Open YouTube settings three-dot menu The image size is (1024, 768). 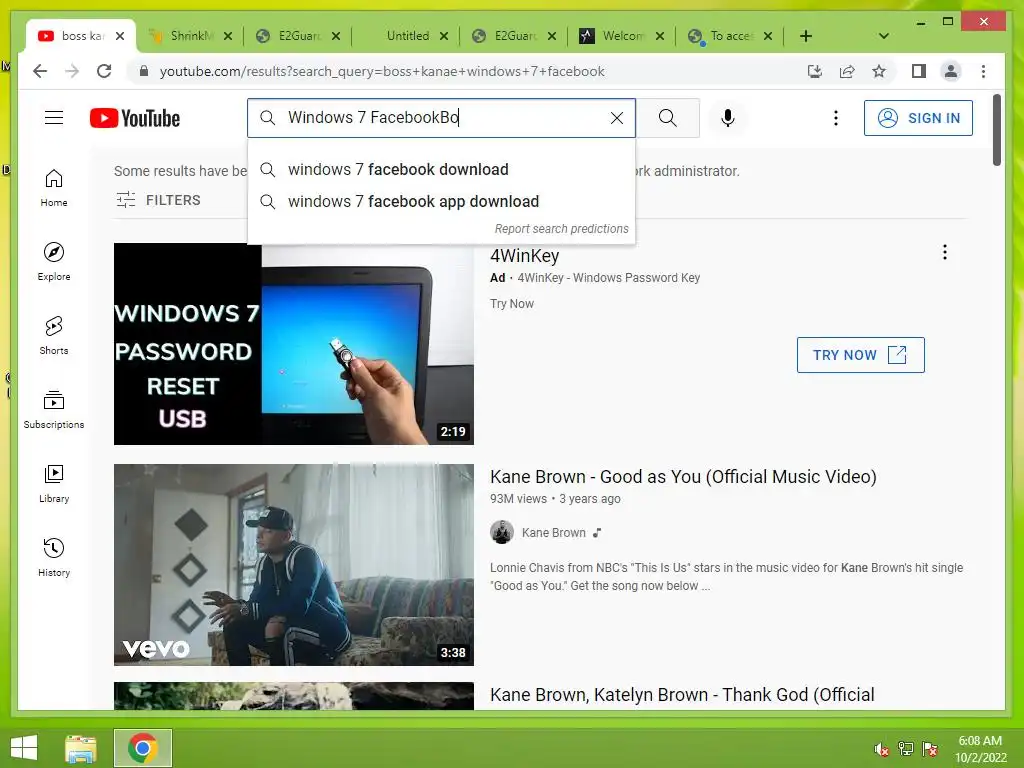click(835, 118)
